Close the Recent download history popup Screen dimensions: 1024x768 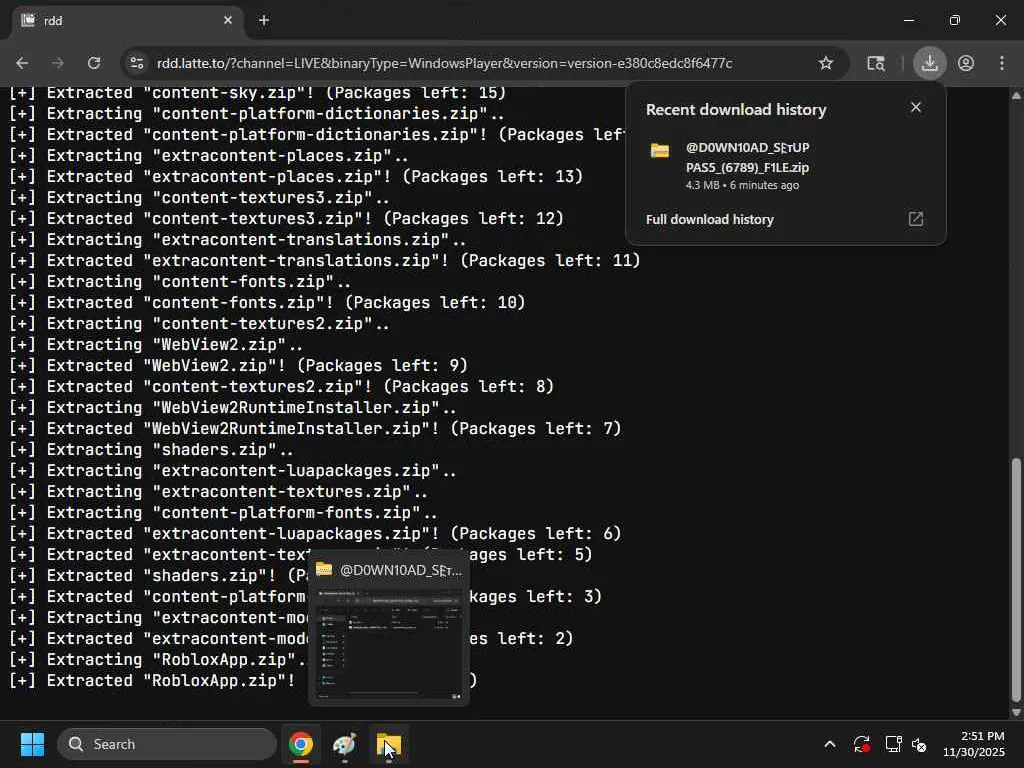click(x=916, y=107)
